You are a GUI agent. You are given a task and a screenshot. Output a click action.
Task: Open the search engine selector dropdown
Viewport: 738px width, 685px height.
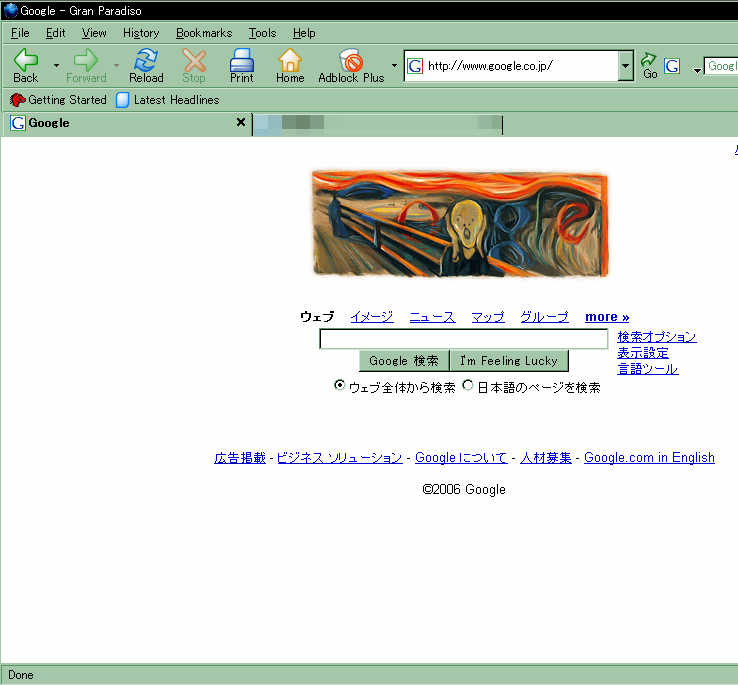click(697, 71)
